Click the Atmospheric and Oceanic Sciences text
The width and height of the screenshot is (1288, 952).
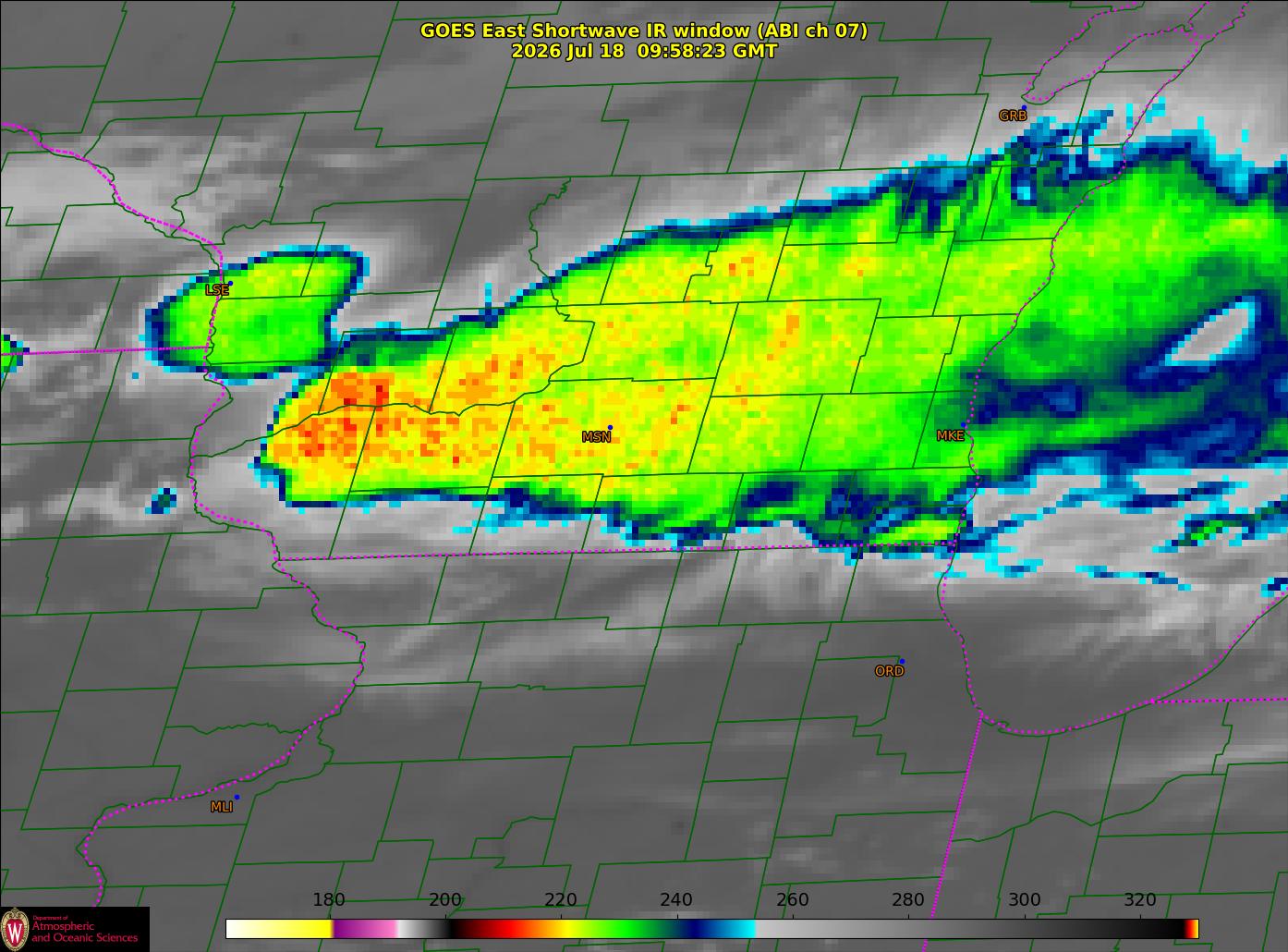coord(85,932)
